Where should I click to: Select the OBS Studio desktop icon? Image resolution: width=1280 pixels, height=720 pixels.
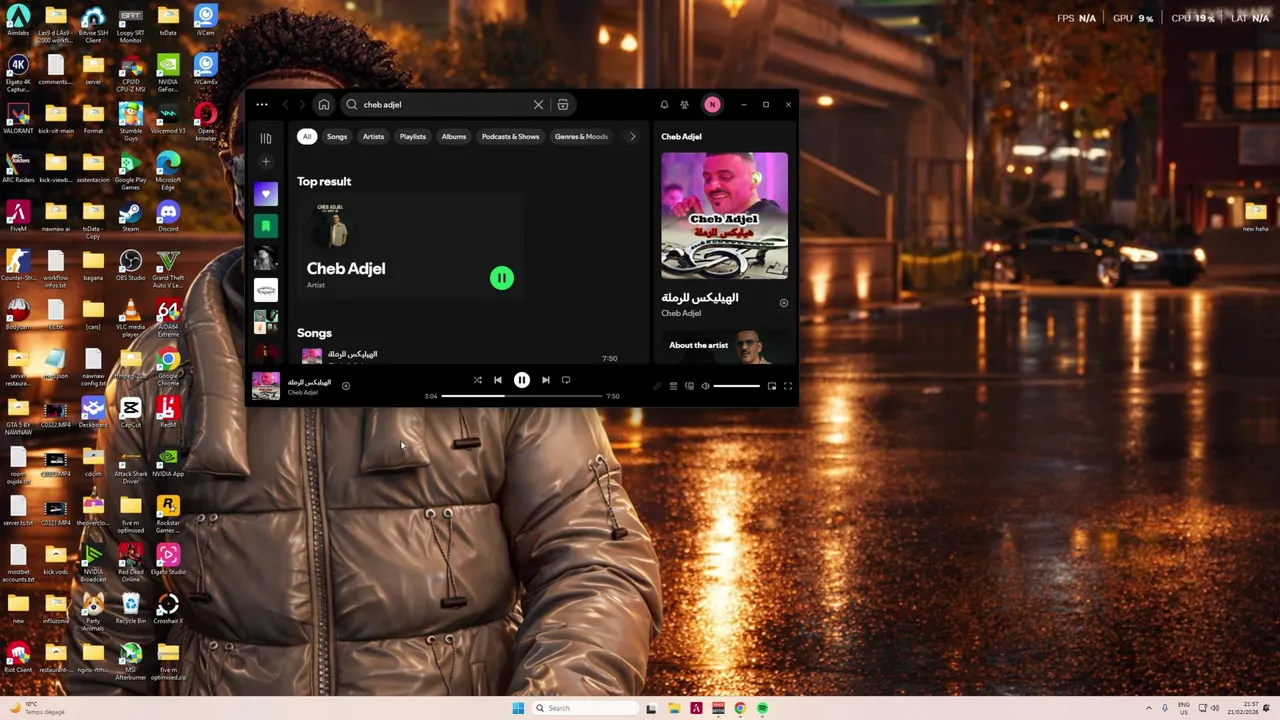tap(130, 265)
